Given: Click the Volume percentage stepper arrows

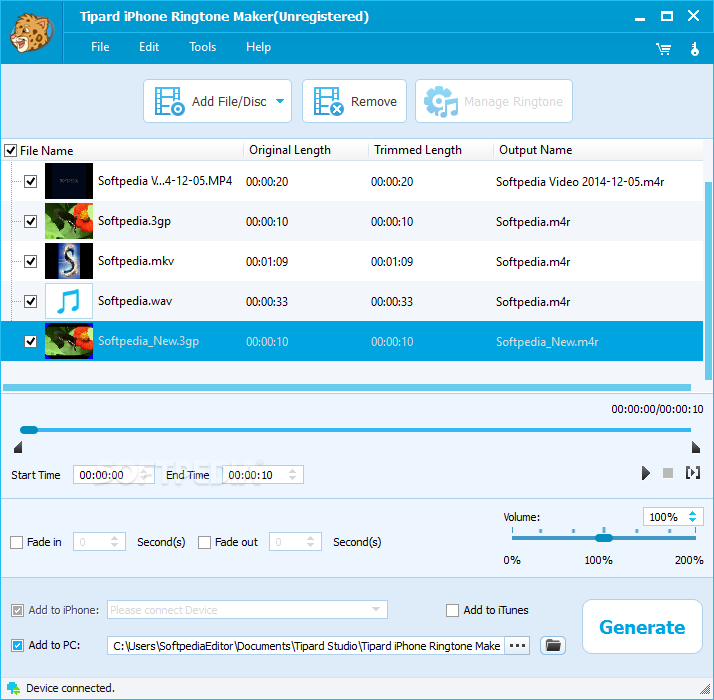Looking at the screenshot, I should pyautogui.click(x=693, y=516).
